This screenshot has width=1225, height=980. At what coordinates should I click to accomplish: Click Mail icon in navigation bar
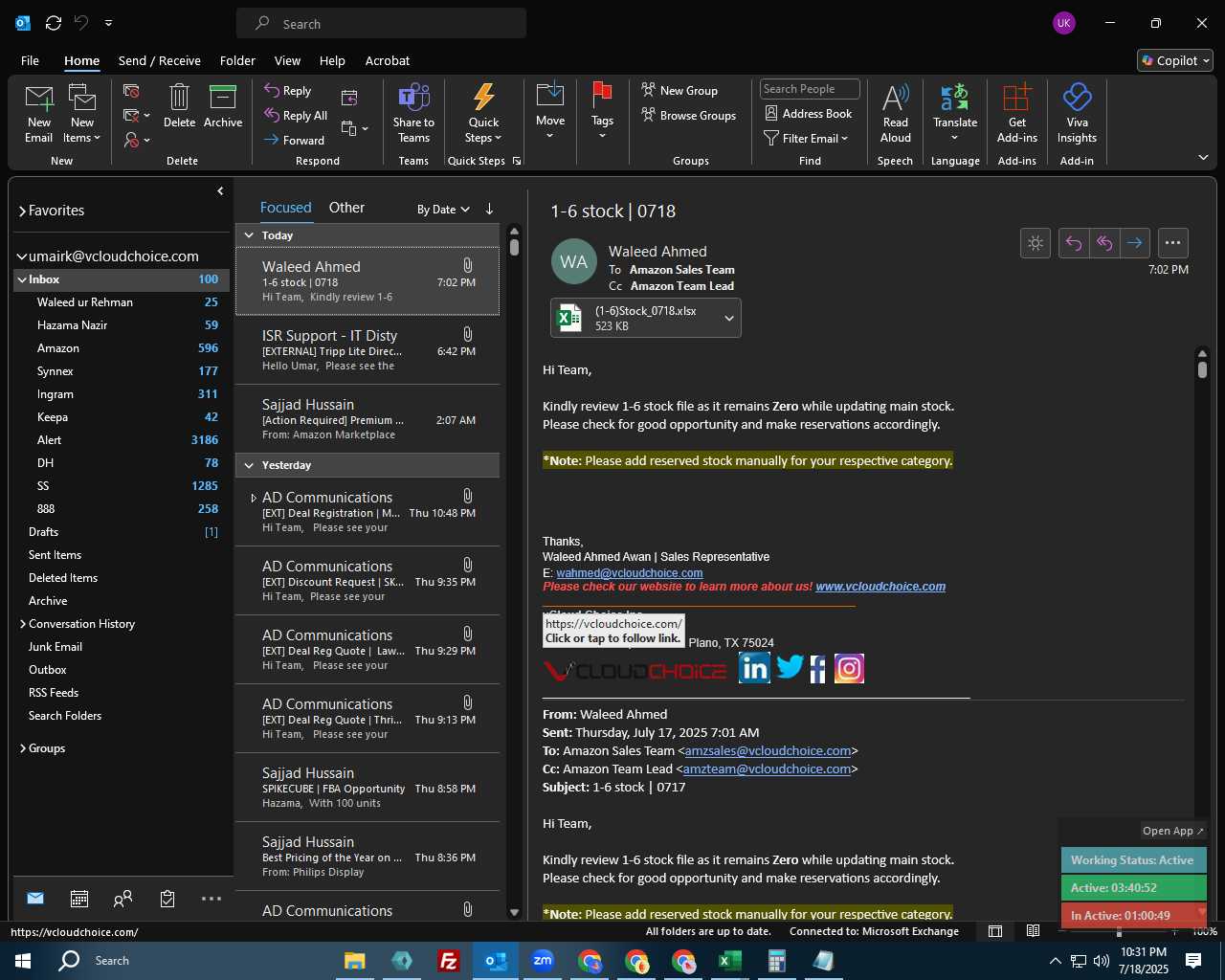click(35, 898)
